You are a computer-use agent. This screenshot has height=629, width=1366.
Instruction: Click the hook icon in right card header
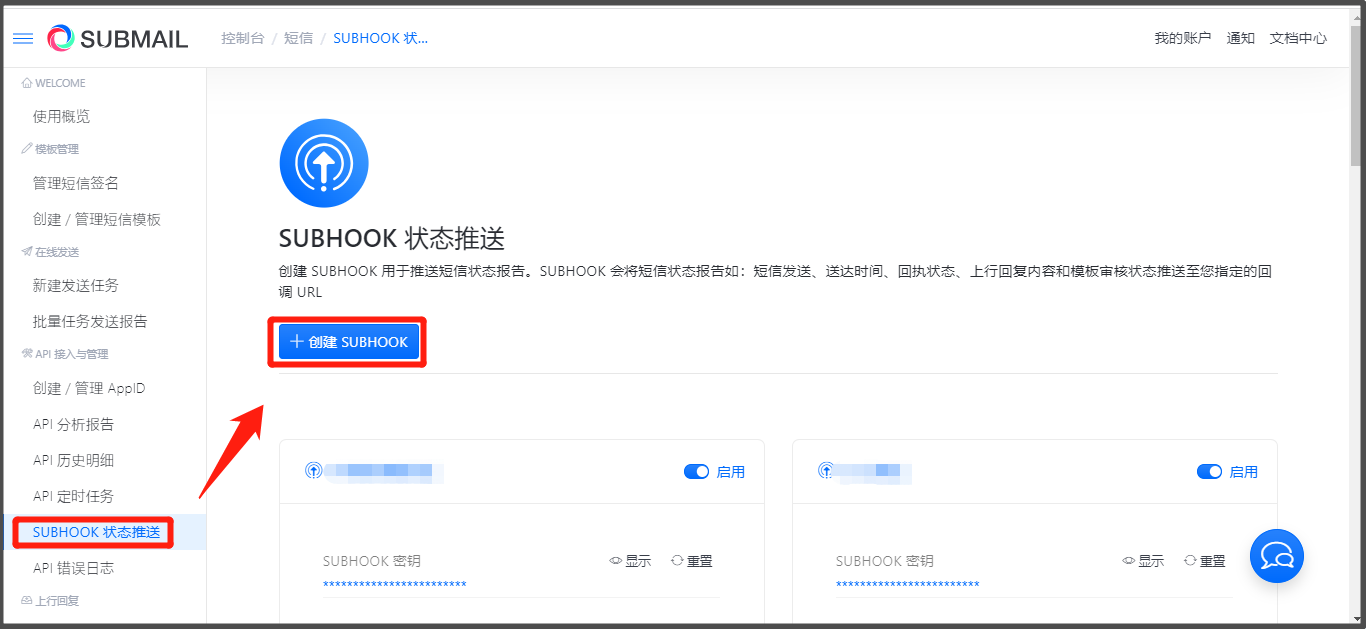point(826,470)
